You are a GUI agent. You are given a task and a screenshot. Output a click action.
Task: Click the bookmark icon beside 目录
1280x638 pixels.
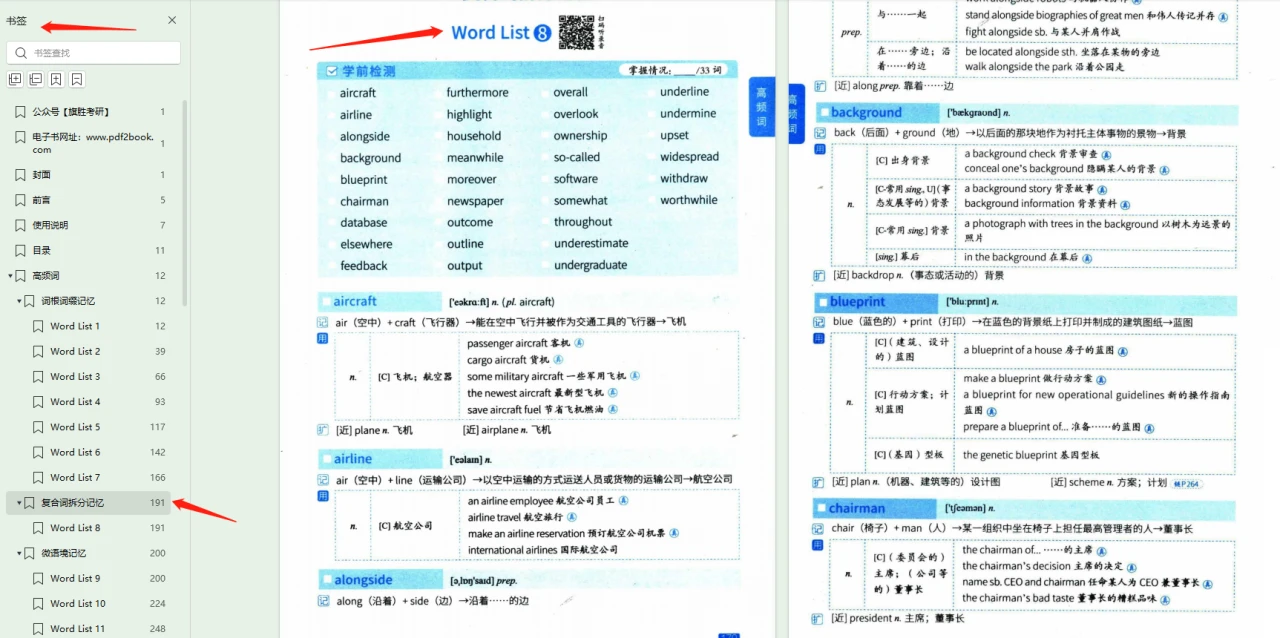(x=21, y=250)
